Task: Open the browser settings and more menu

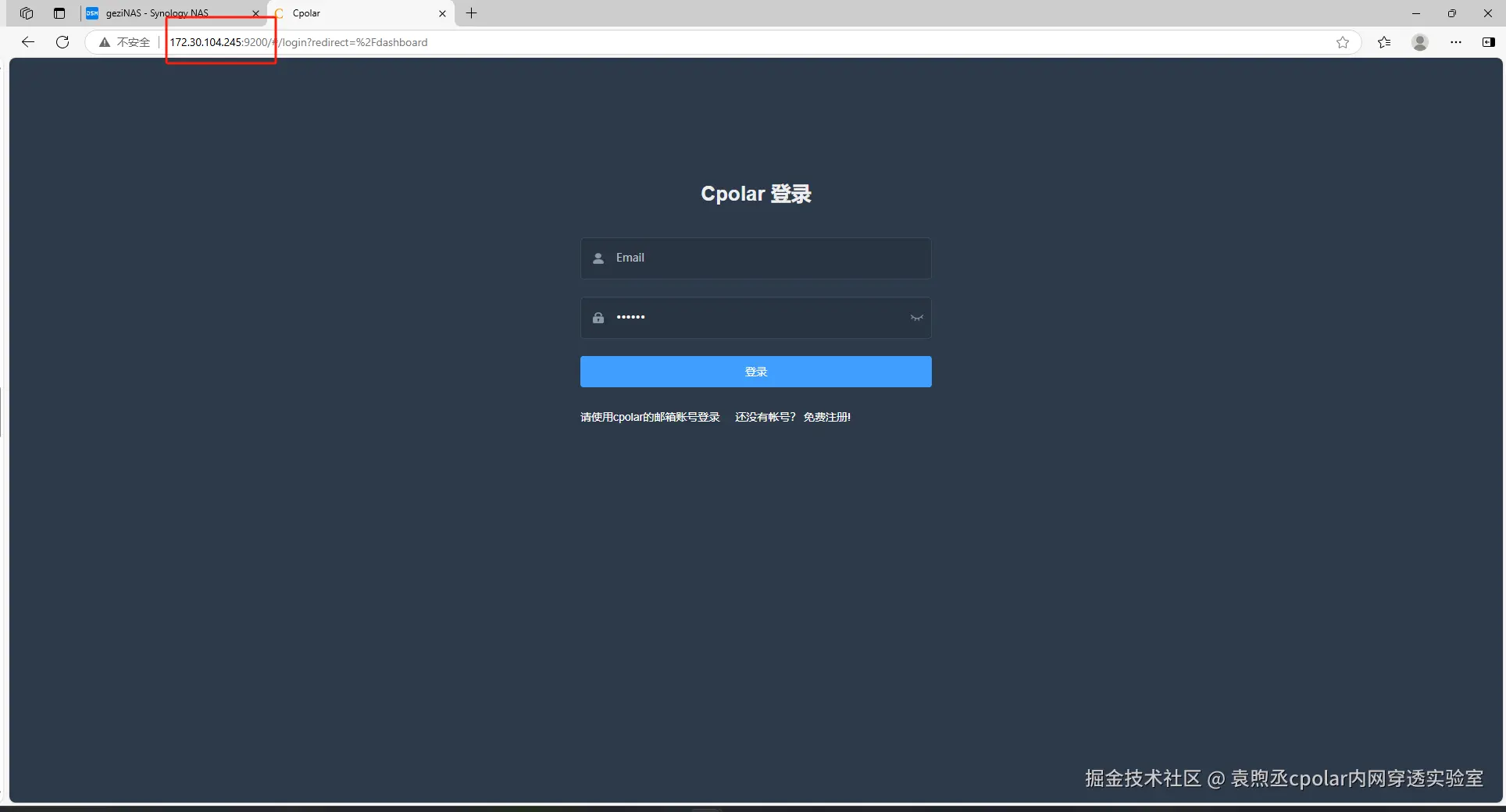Action: 1456,42
